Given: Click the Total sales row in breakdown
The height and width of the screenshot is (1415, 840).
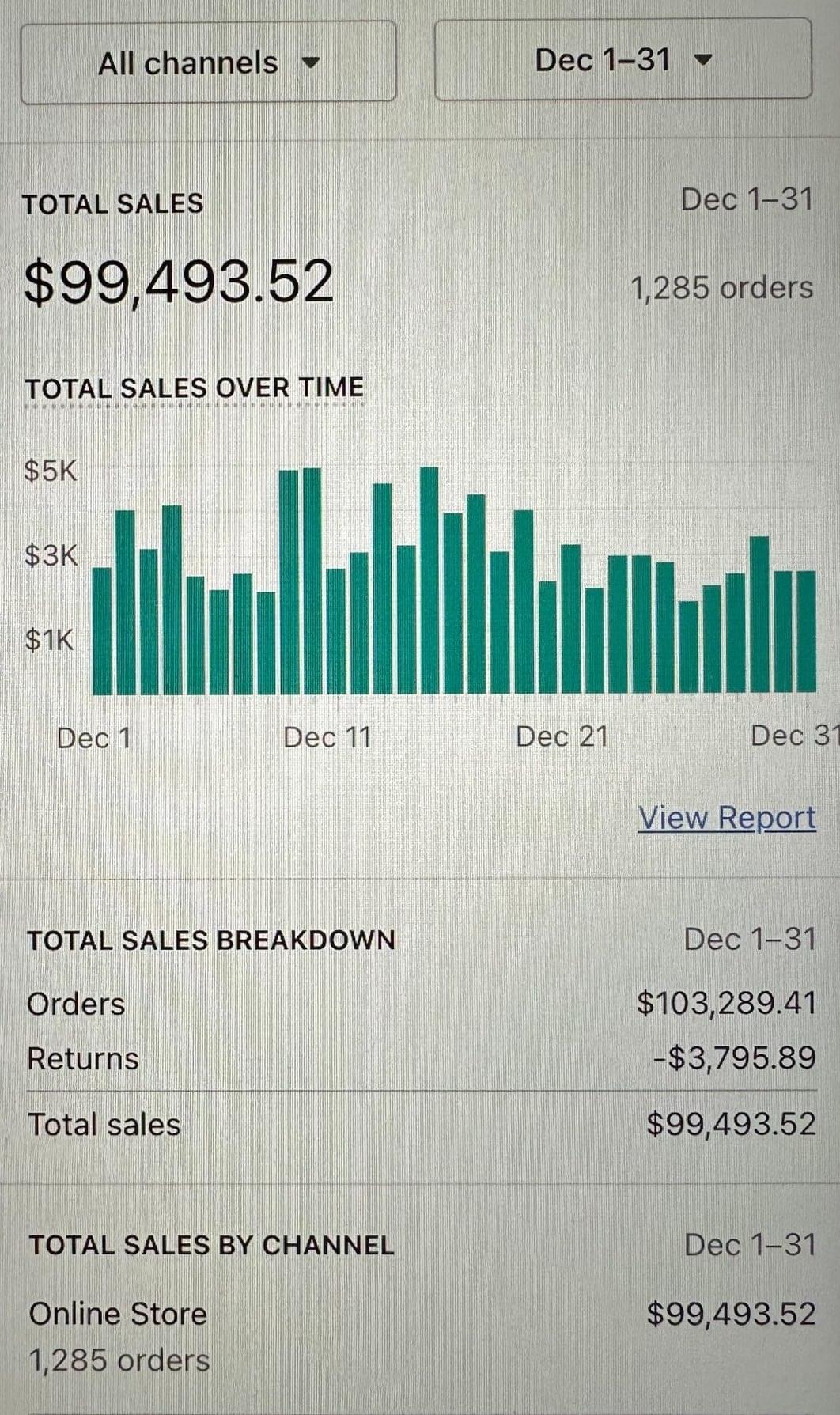Looking at the screenshot, I should click(x=104, y=1125).
